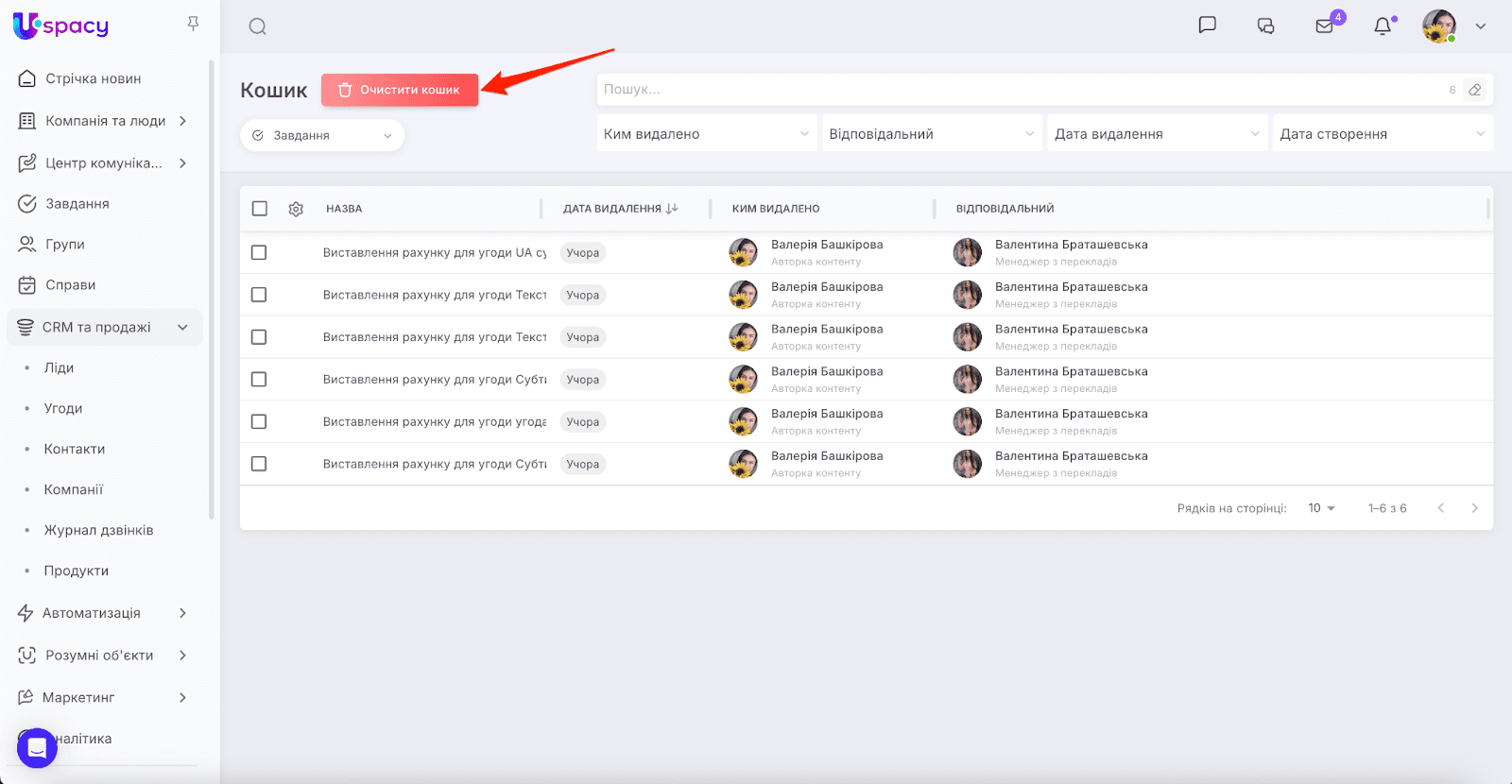
Task: Click the search magnifier icon in top bar
Action: click(x=257, y=26)
